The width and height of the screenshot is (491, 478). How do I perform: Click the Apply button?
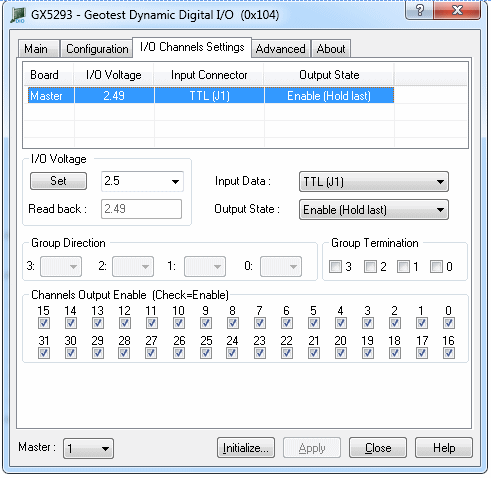click(312, 448)
